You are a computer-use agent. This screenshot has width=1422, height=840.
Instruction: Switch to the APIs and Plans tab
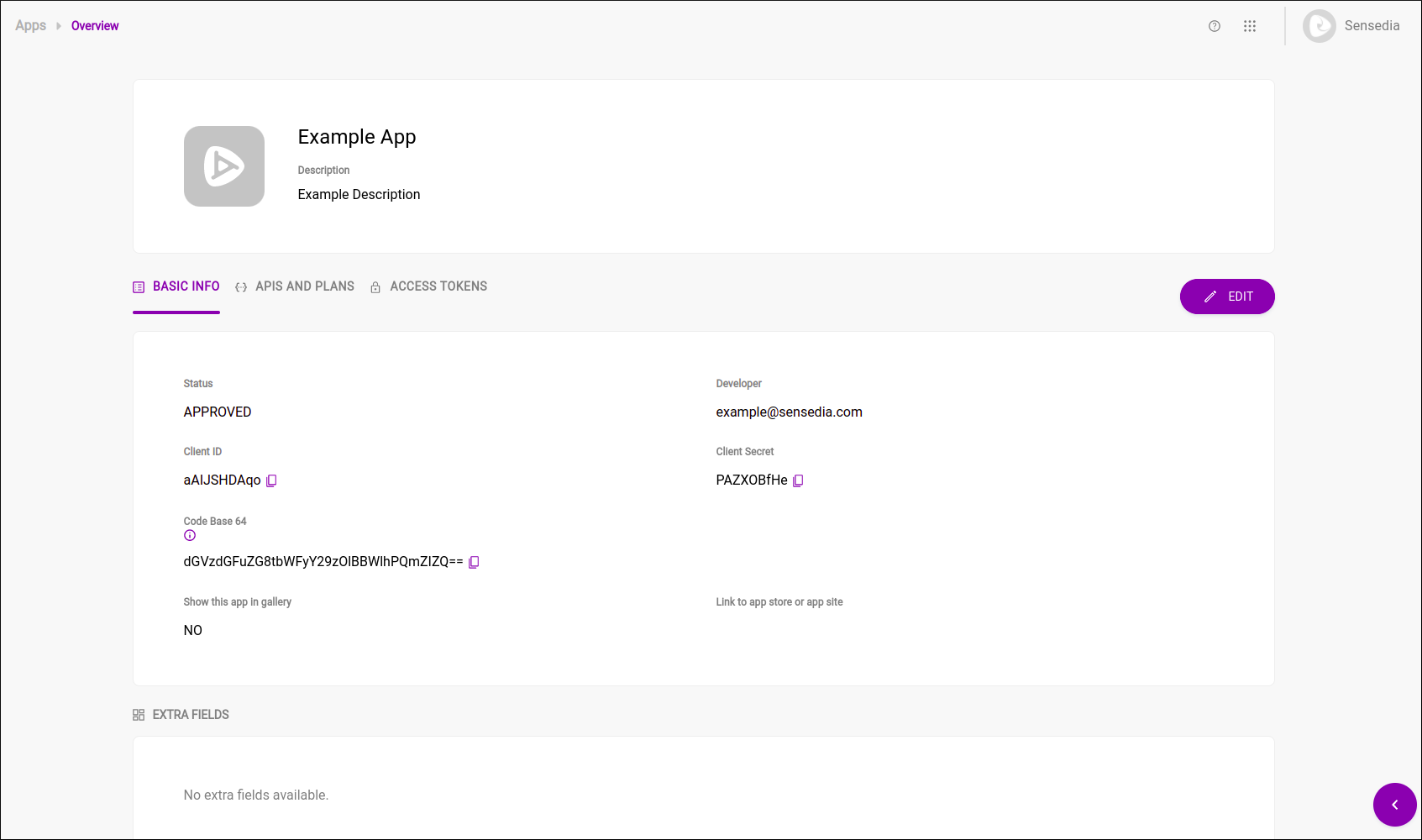tap(296, 286)
